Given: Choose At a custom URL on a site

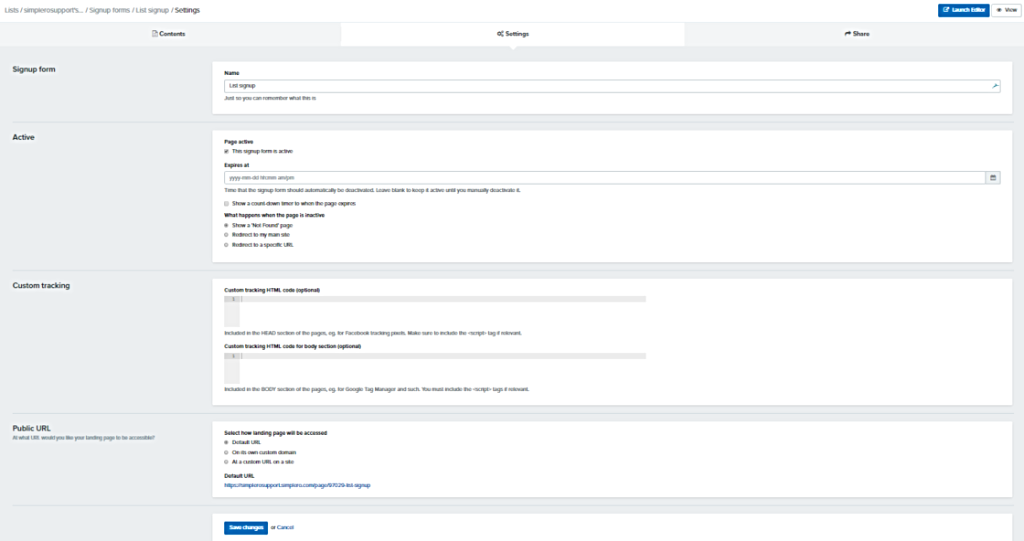Looking at the screenshot, I should coord(227,462).
